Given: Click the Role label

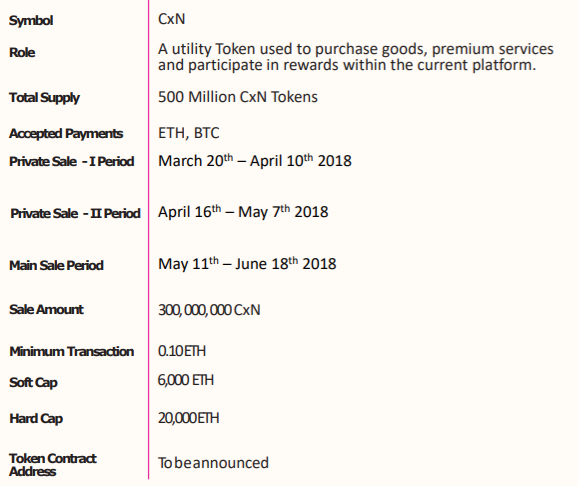Looking at the screenshot, I should (22, 52).
